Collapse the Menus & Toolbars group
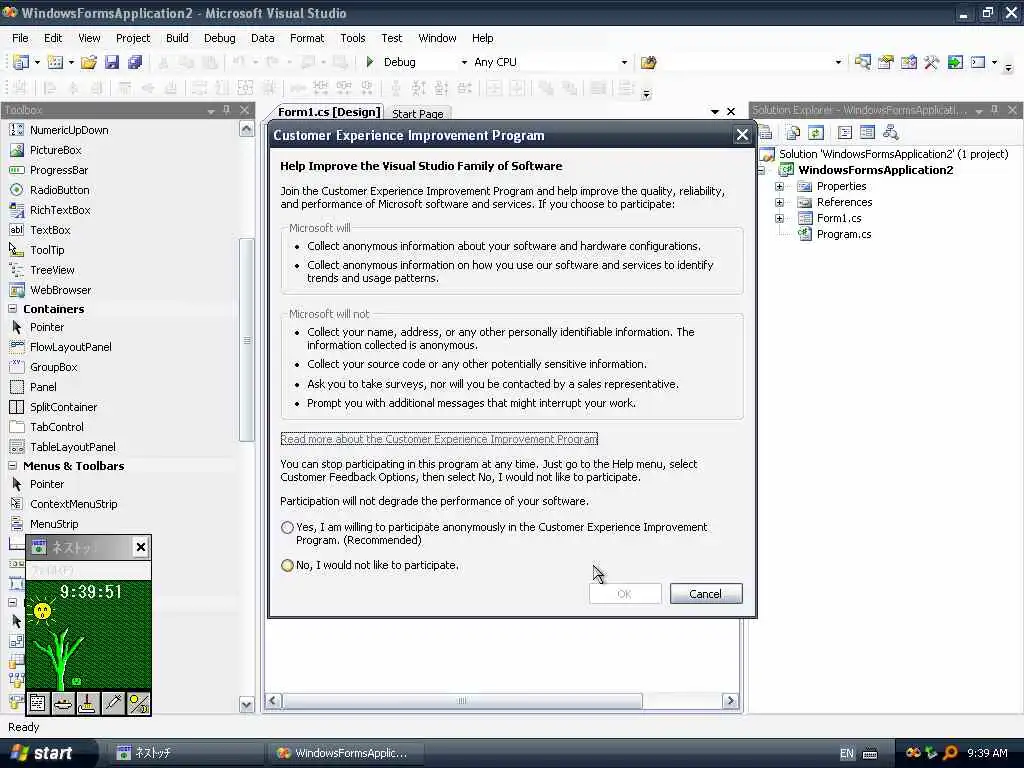The image size is (1024, 768). pos(12,466)
